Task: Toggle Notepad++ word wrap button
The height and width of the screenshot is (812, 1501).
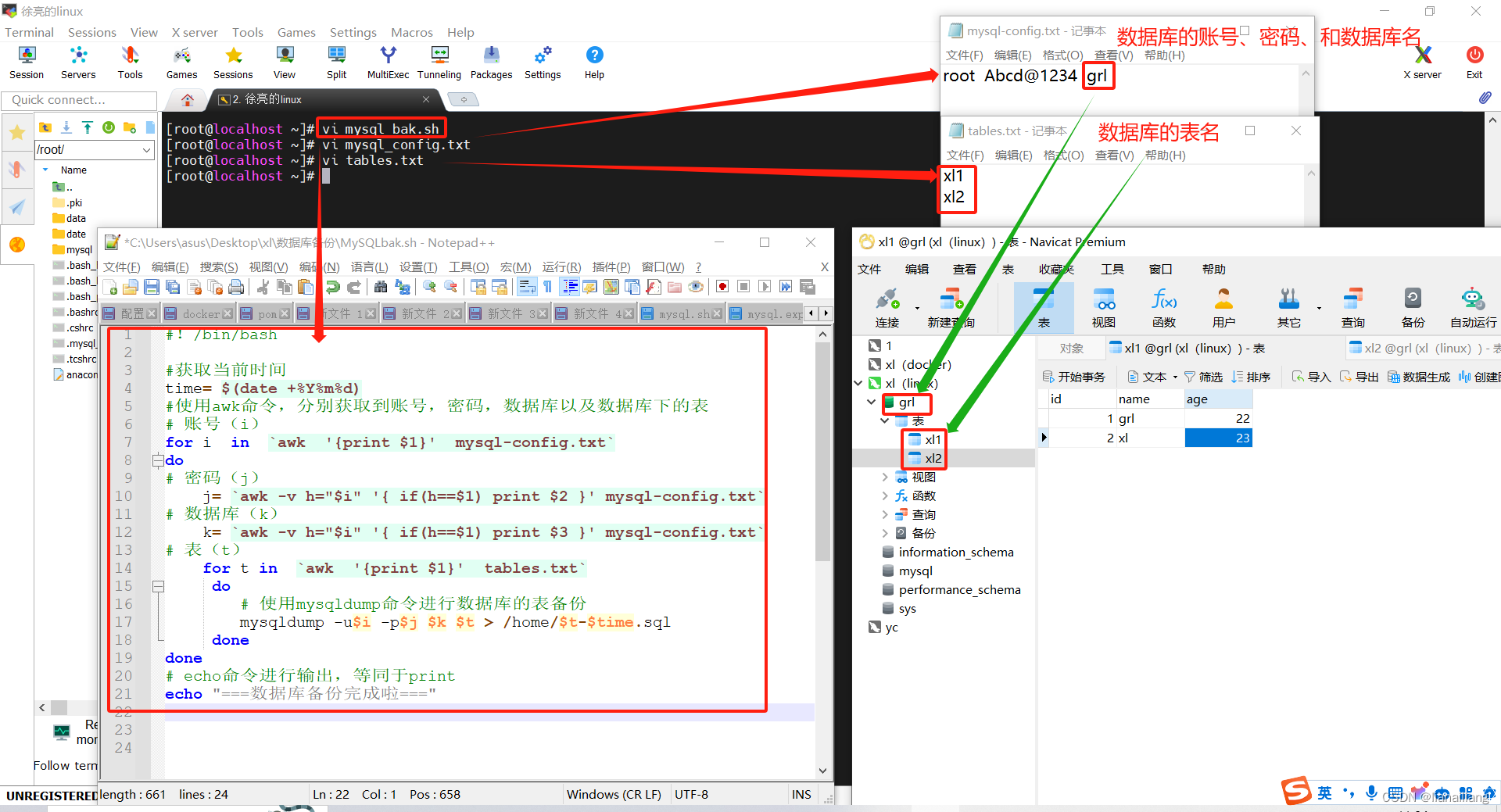Action: (x=528, y=287)
